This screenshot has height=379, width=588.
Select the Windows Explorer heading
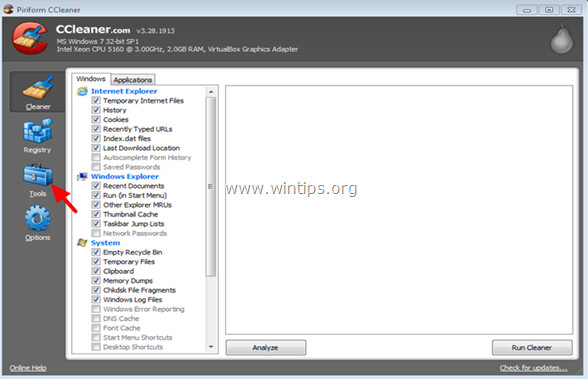point(125,176)
